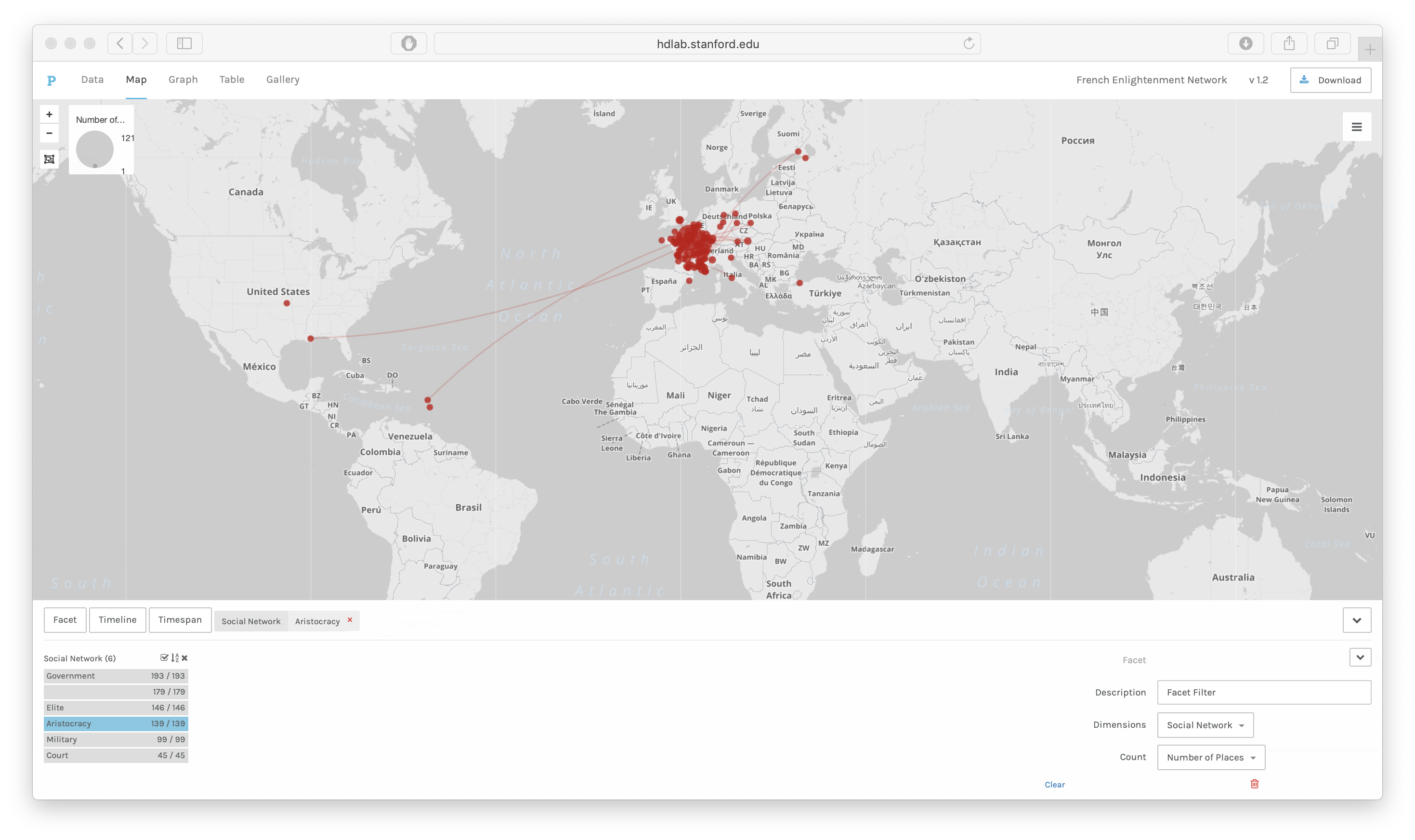Click the v 1.2 version label

click(1258, 80)
